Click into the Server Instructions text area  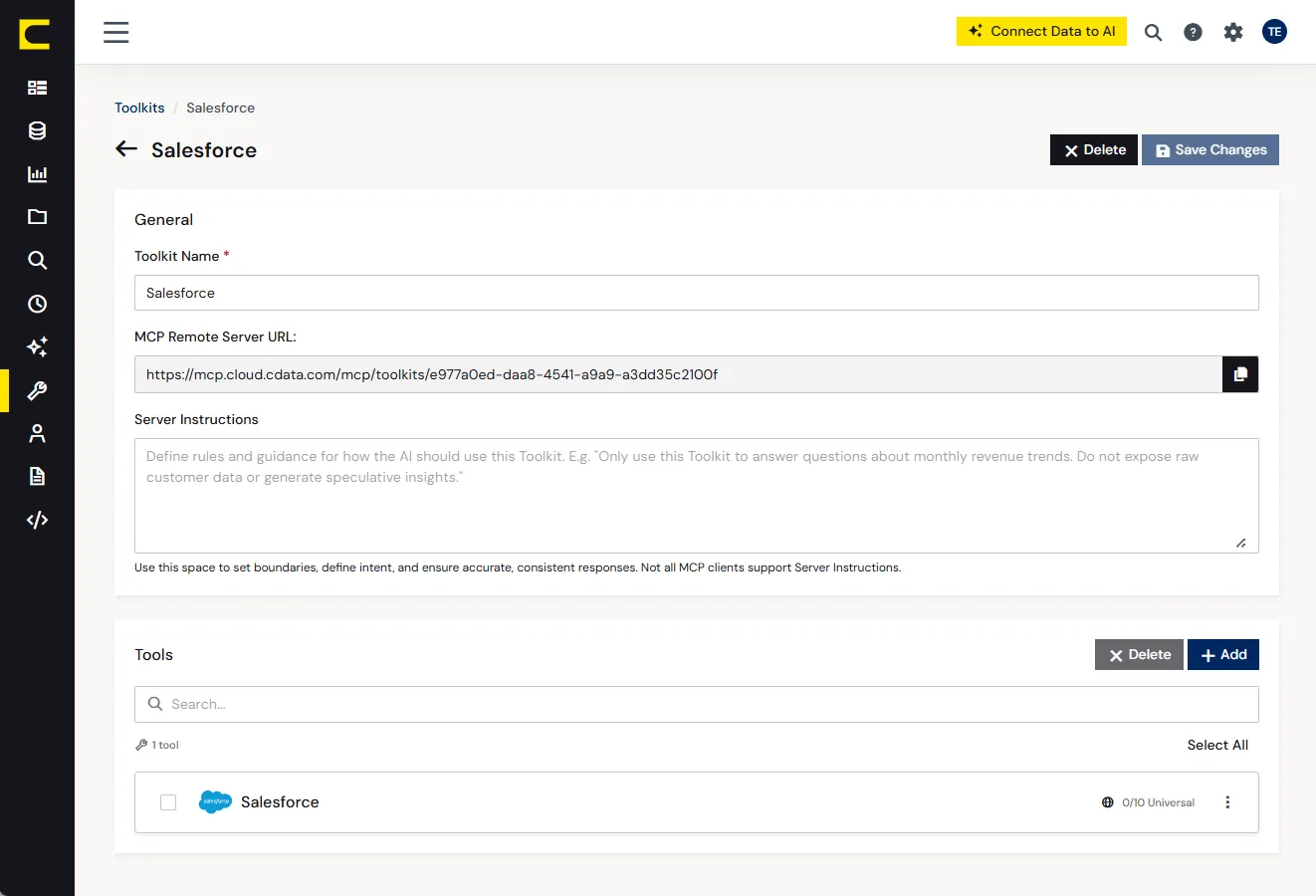click(697, 496)
